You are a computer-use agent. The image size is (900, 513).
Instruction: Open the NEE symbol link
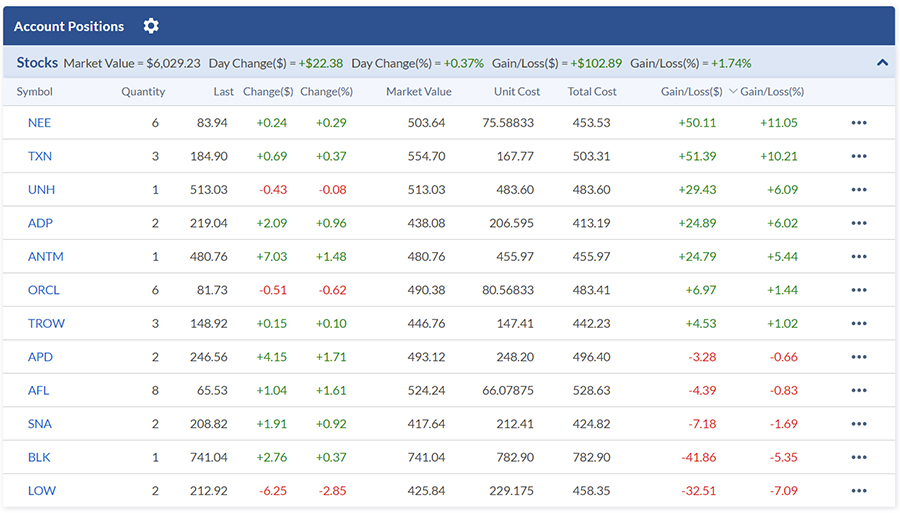[39, 123]
